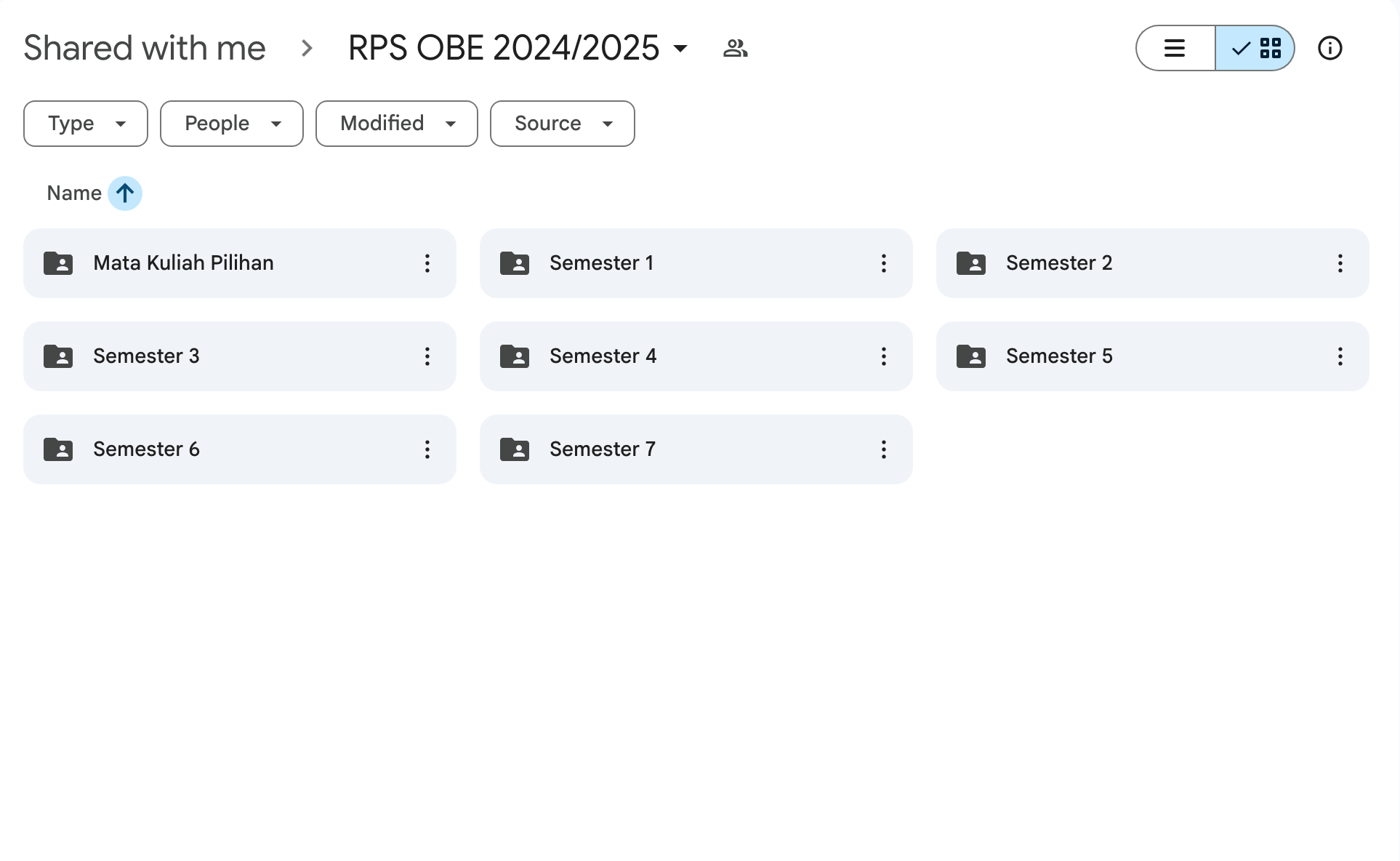1400x861 pixels.
Task: Select the grid layout view
Action: (x=1255, y=48)
